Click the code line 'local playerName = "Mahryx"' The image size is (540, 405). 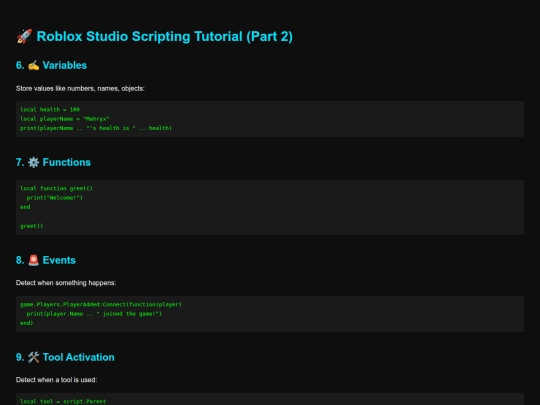click(65, 119)
